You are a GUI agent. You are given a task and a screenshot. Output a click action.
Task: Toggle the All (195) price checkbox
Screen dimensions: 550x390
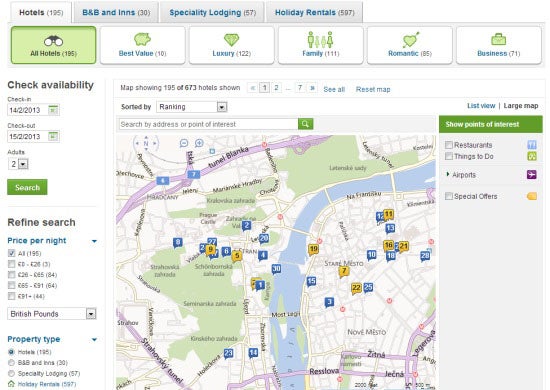[x=12, y=253]
